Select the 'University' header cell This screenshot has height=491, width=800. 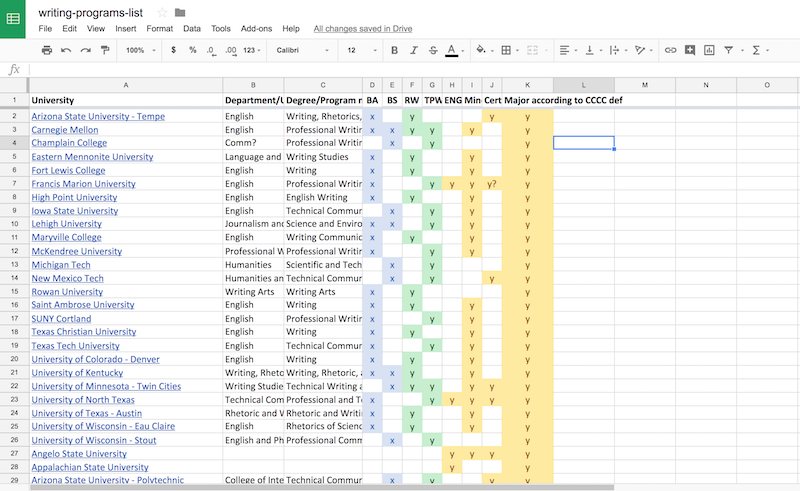[126, 101]
